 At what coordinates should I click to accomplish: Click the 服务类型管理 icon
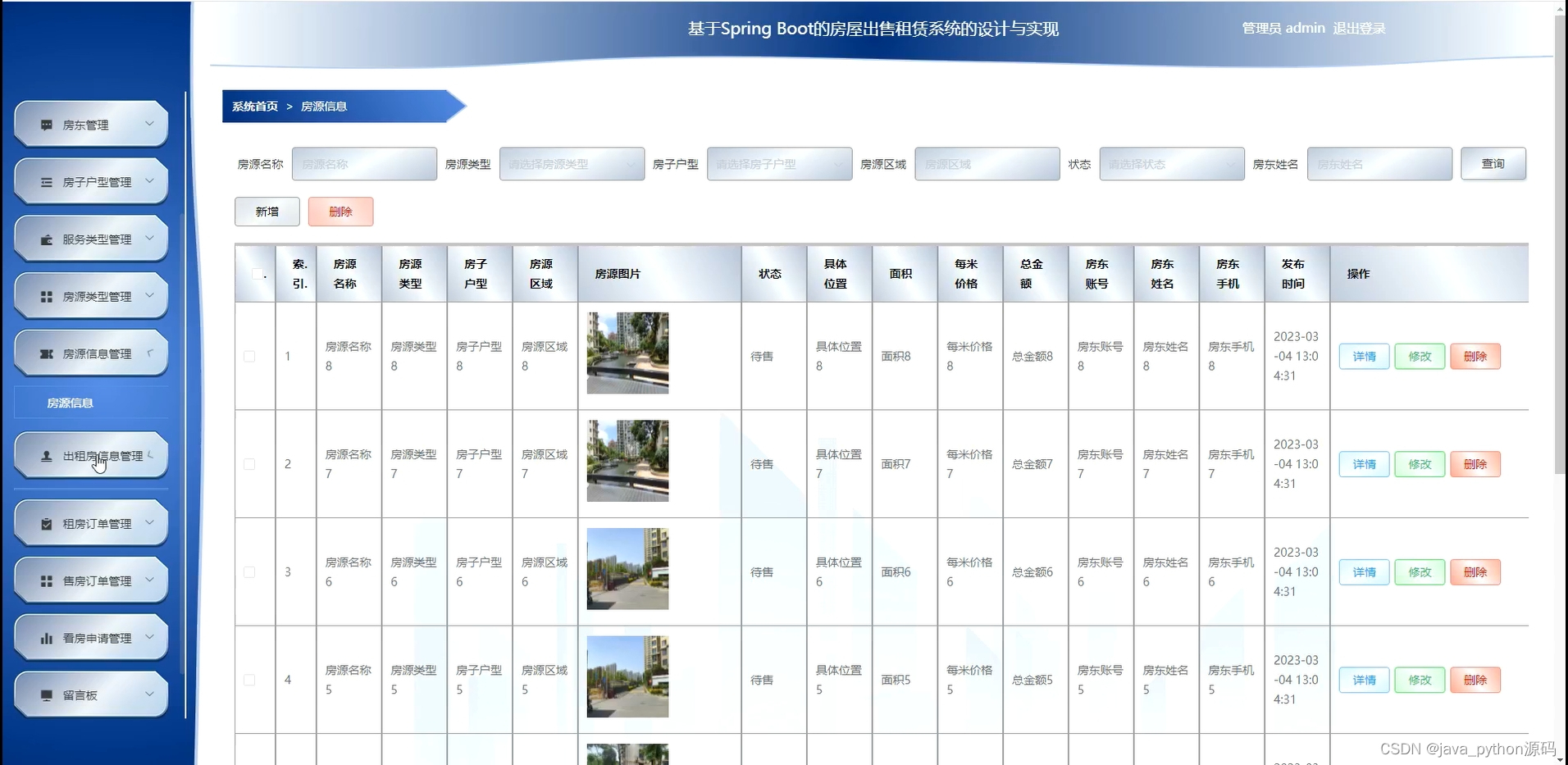(x=46, y=239)
